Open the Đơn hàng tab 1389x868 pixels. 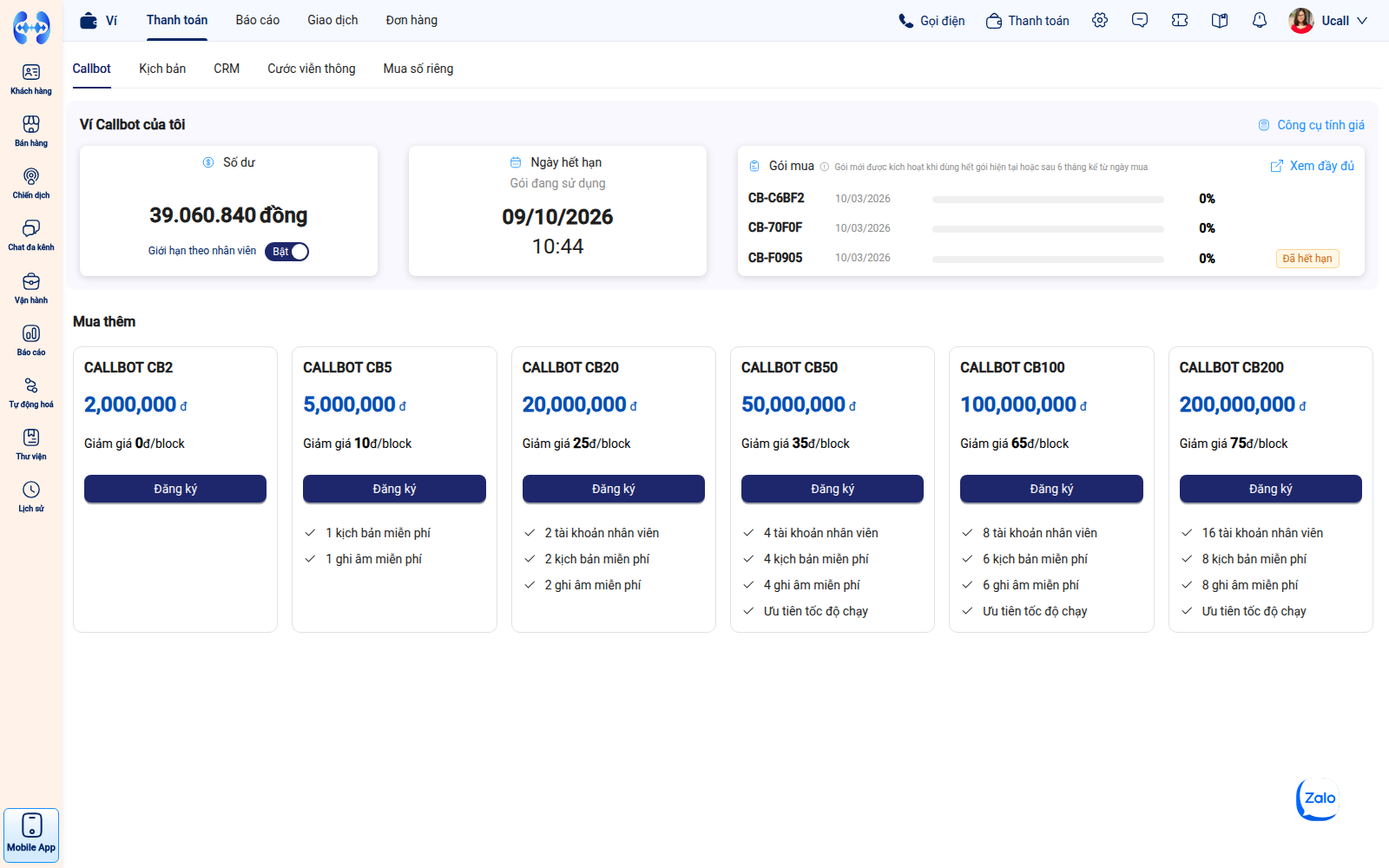411,20
